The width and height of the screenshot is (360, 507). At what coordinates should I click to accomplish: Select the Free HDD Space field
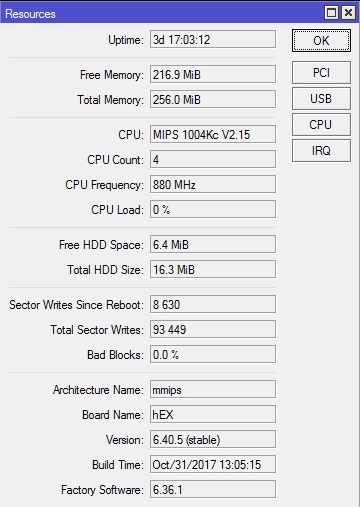213,244
